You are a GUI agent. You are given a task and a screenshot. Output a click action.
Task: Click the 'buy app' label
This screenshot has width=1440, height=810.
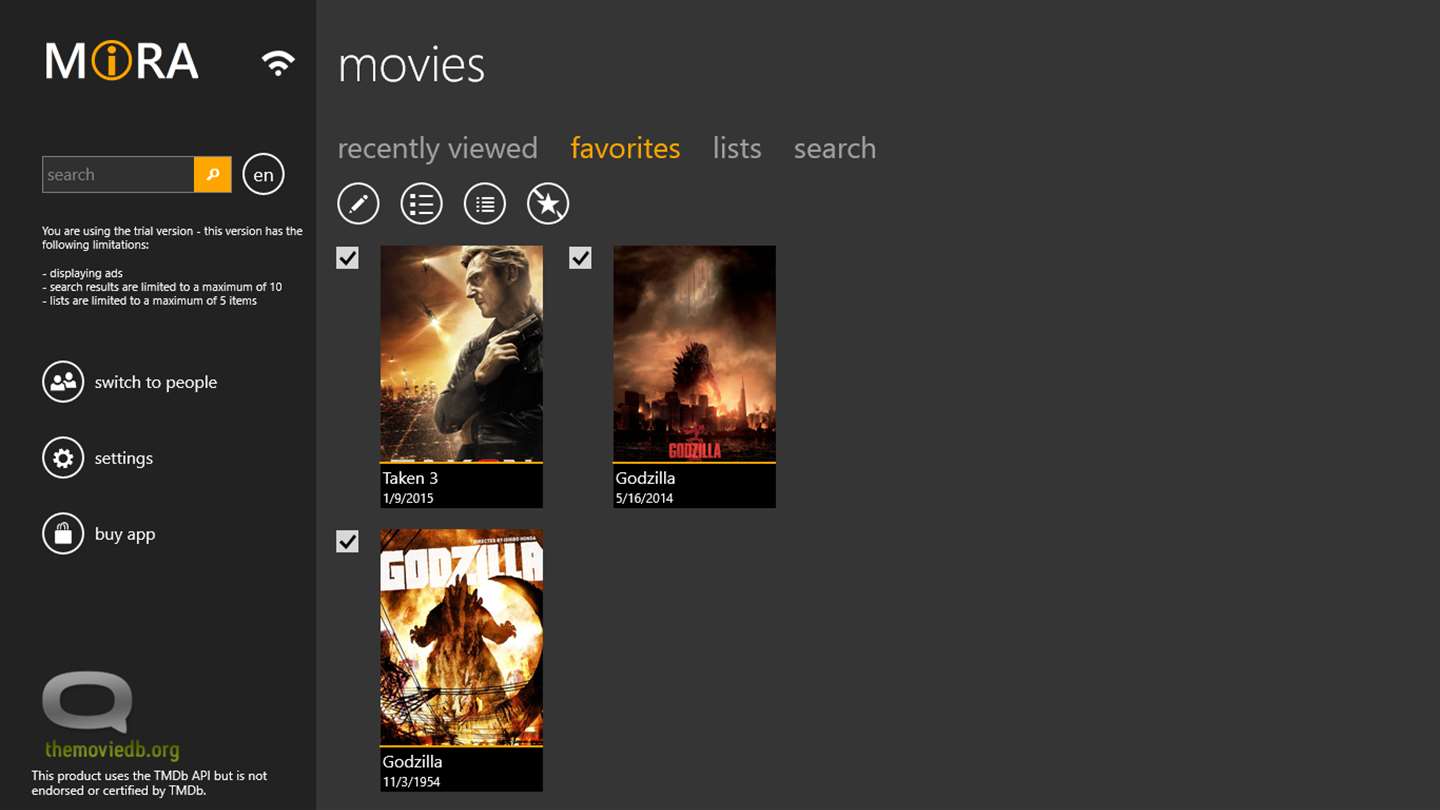[125, 534]
